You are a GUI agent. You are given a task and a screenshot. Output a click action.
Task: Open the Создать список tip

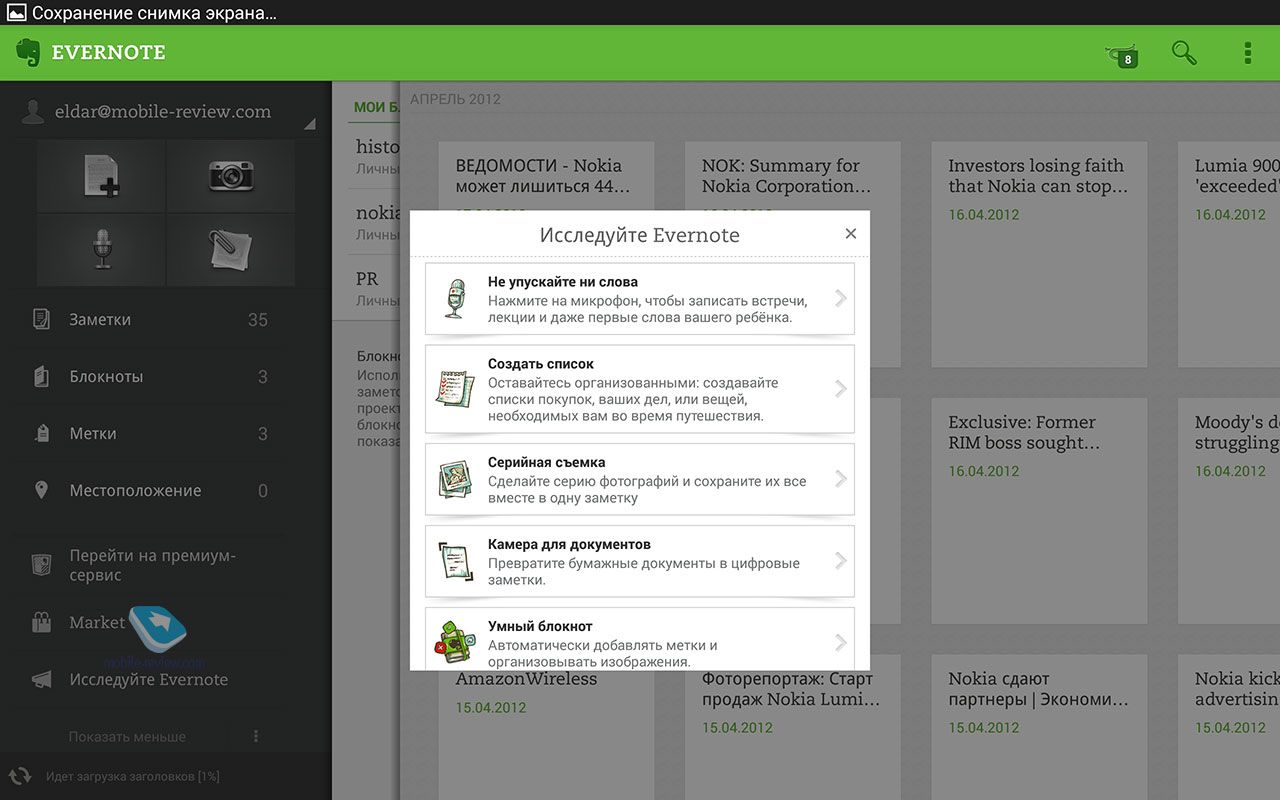tap(640, 389)
